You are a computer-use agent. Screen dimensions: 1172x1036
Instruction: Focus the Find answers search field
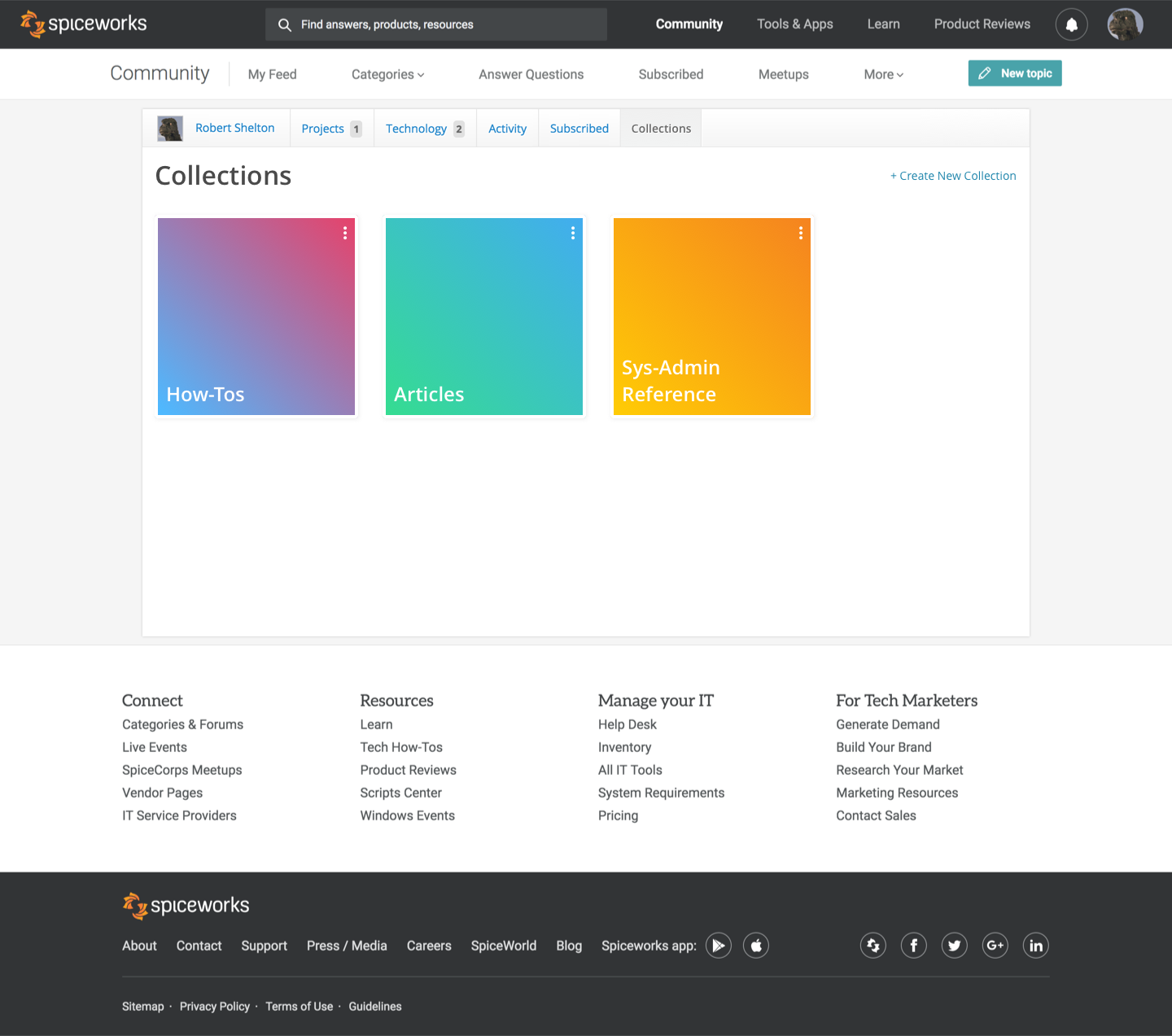point(436,24)
